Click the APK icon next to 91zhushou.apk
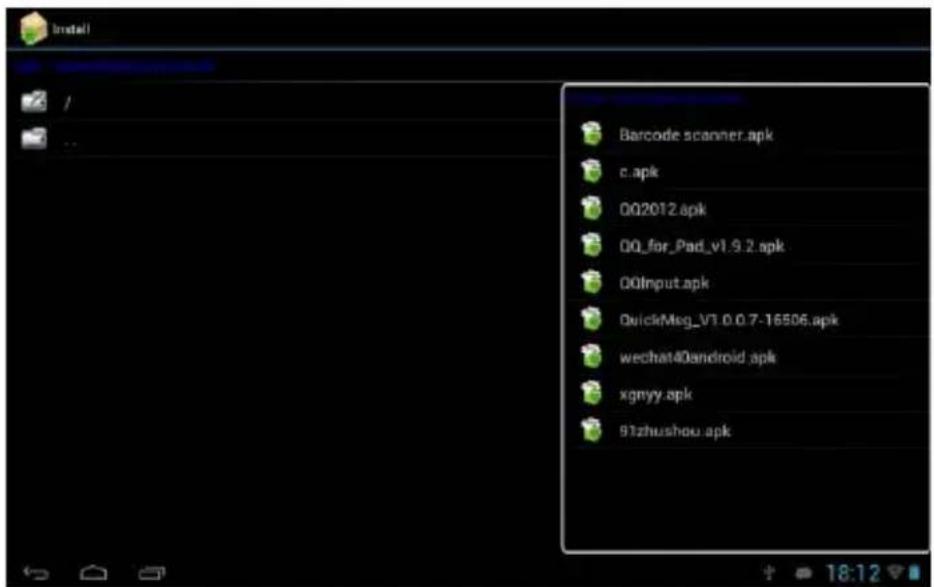The image size is (934, 587). [591, 430]
